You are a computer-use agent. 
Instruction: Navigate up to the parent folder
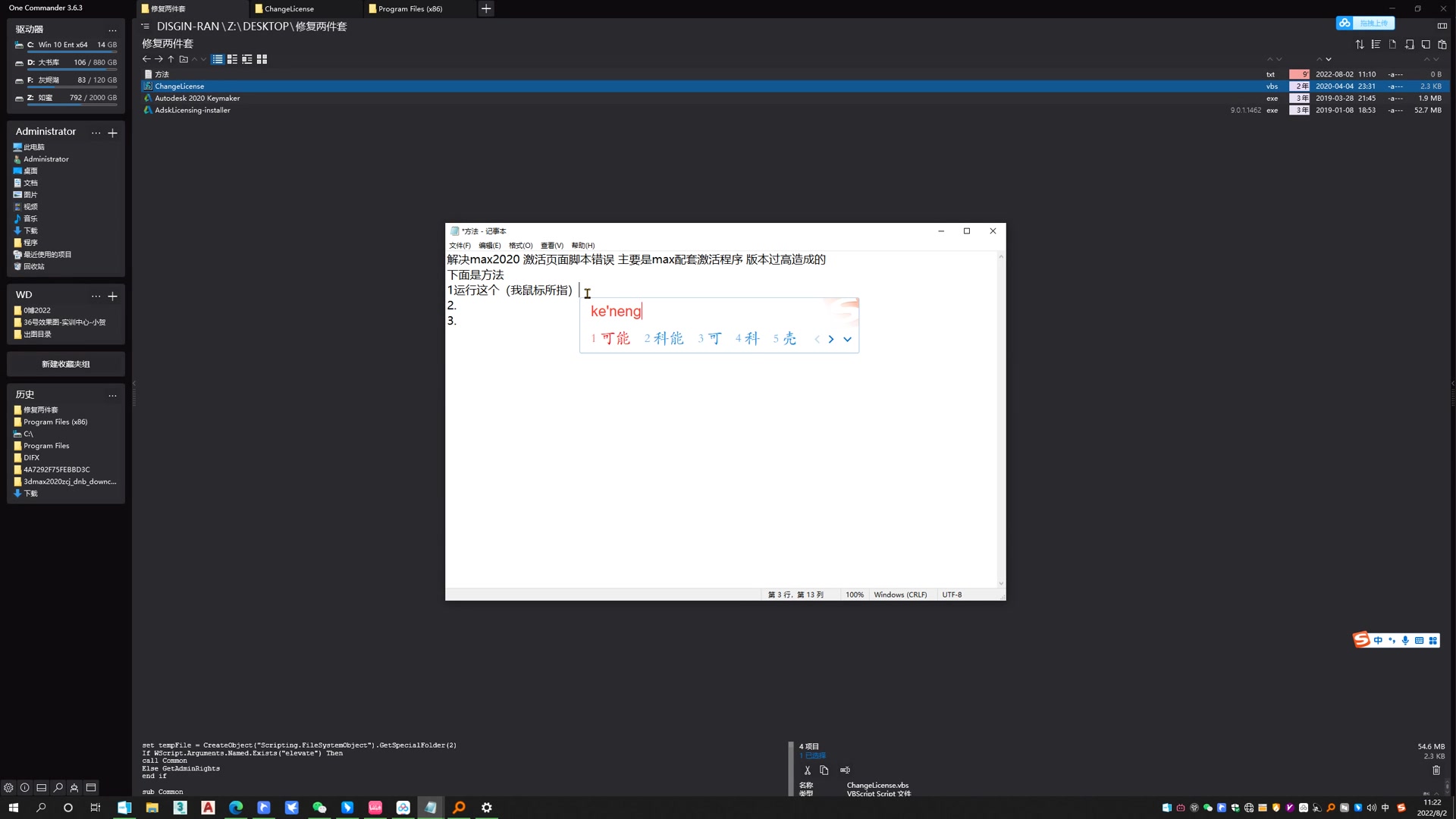pyautogui.click(x=171, y=59)
